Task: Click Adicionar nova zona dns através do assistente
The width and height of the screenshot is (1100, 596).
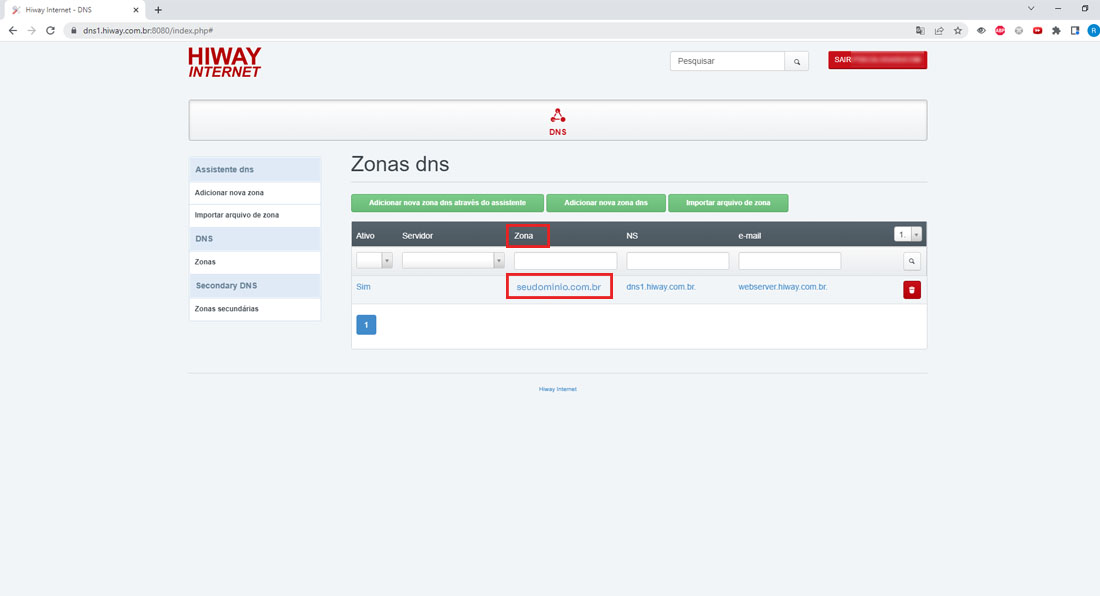Action: coord(447,203)
